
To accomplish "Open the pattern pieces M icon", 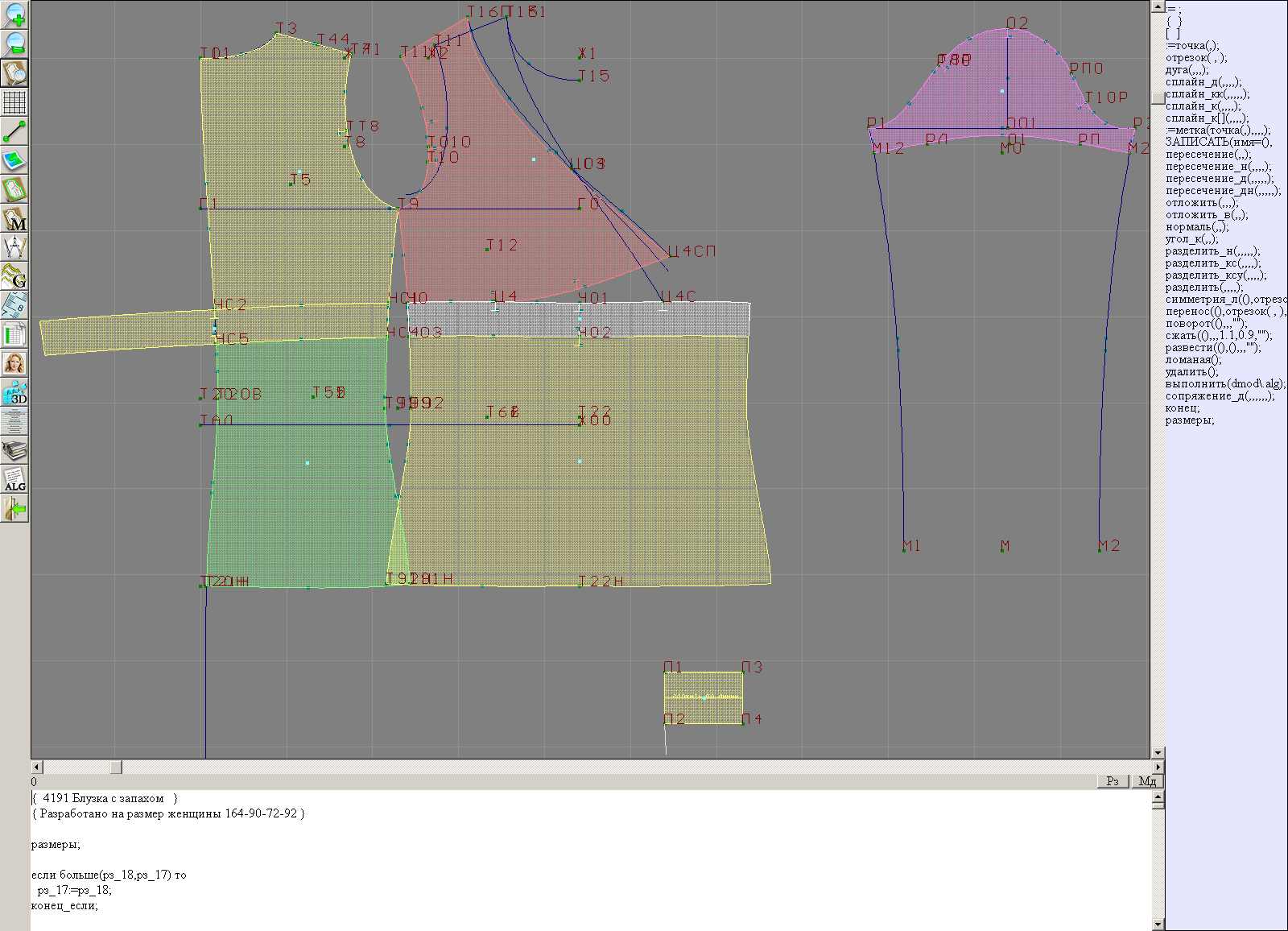I will tap(14, 219).
